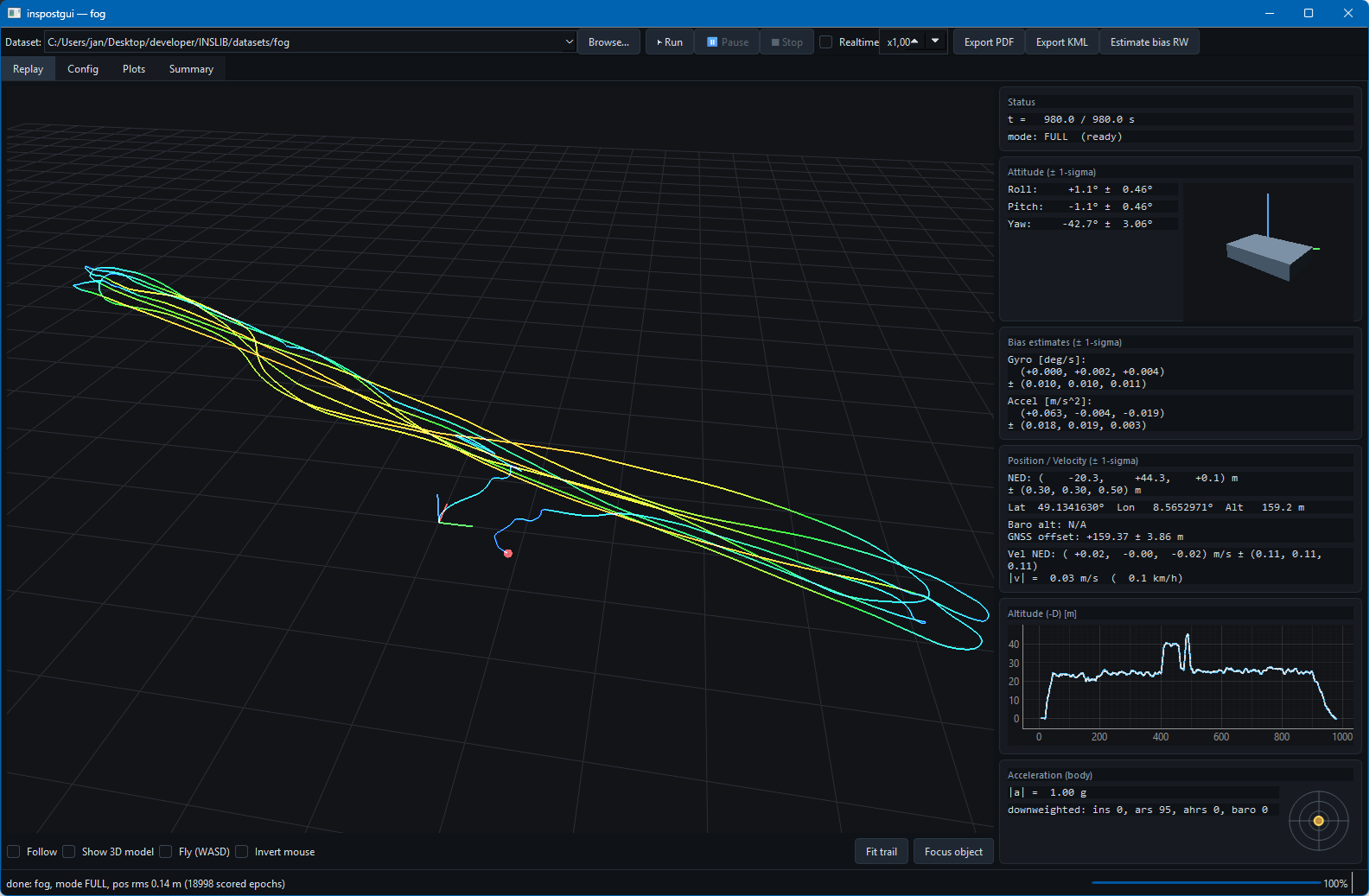
Task: Click the Browse... button
Action: tap(608, 42)
